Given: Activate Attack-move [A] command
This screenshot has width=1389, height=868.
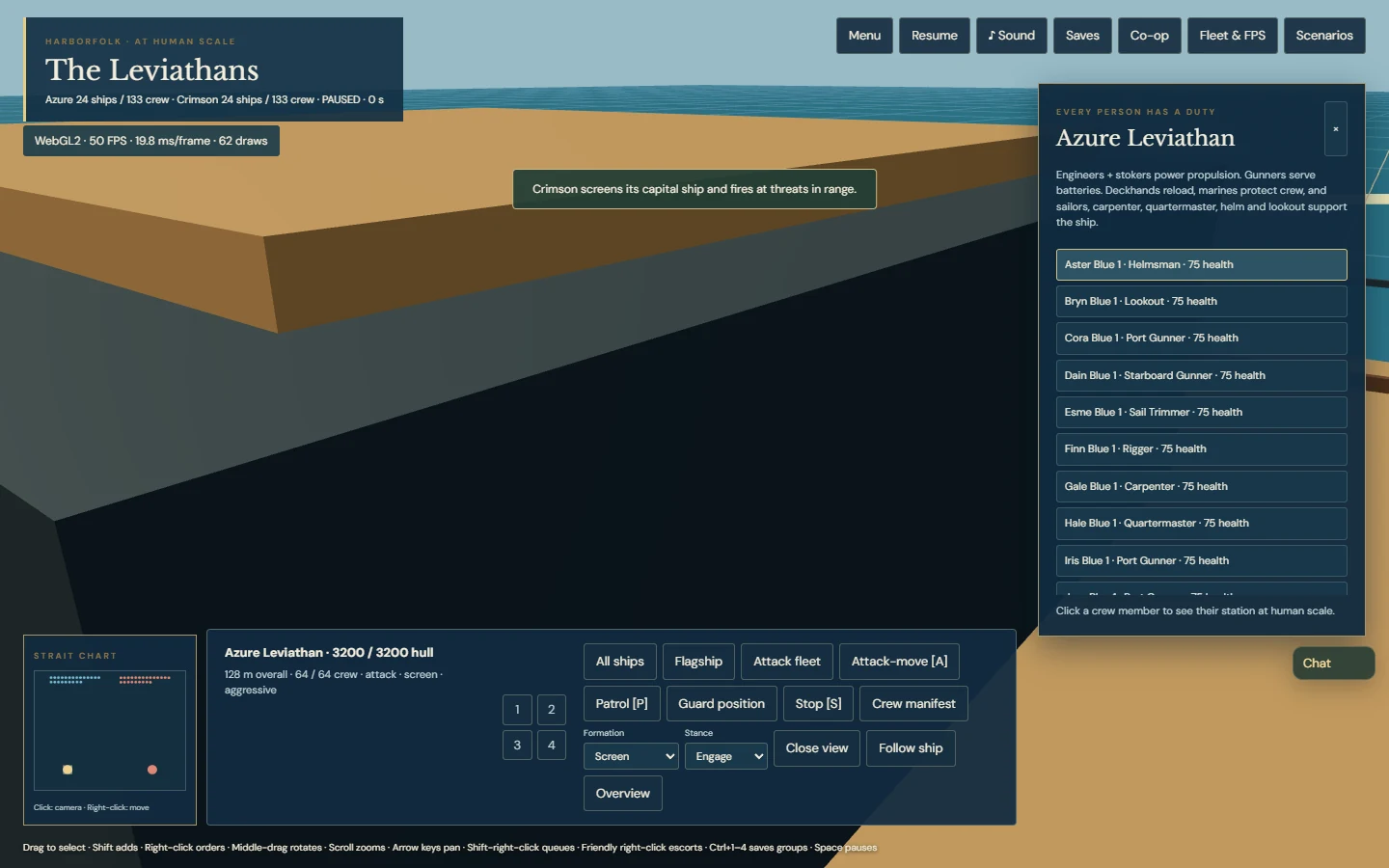Looking at the screenshot, I should pos(900,662).
